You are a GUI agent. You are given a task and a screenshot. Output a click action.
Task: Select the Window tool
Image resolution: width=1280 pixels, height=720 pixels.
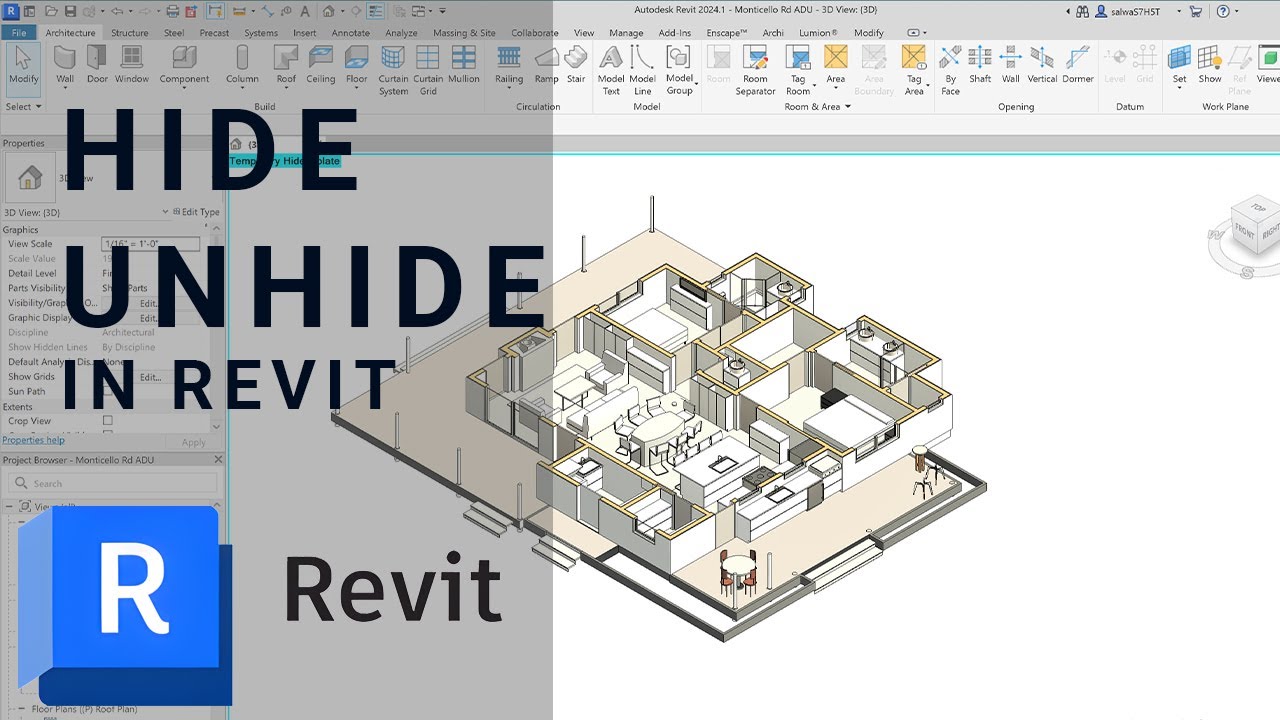pos(131,65)
